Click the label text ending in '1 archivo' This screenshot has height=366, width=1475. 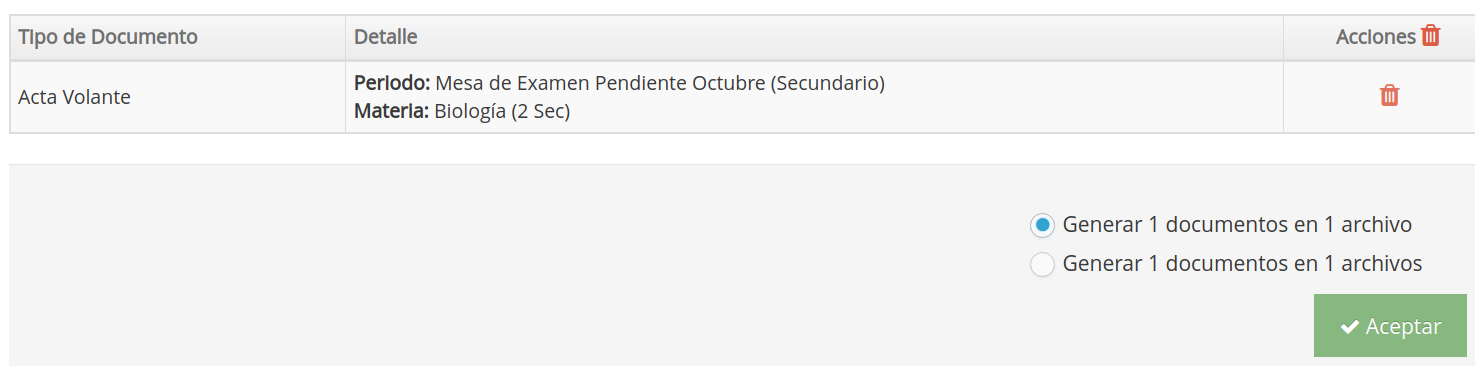point(1237,225)
